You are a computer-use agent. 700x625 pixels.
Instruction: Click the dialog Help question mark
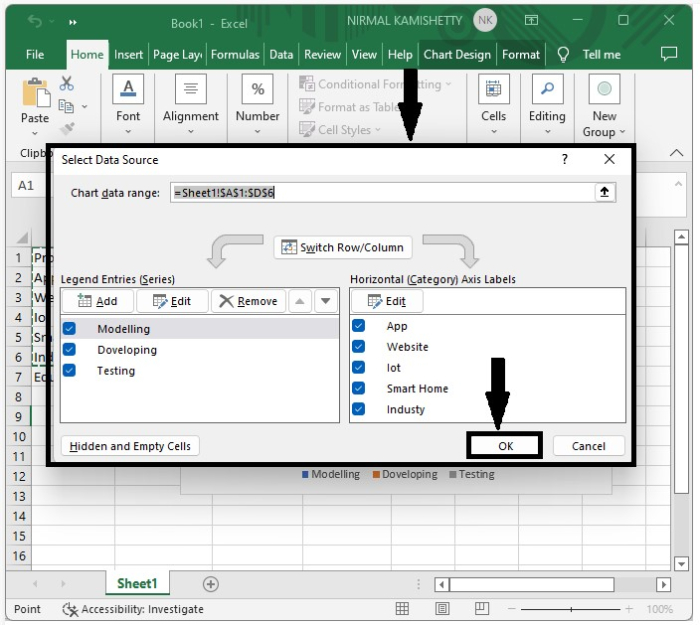[x=565, y=159]
